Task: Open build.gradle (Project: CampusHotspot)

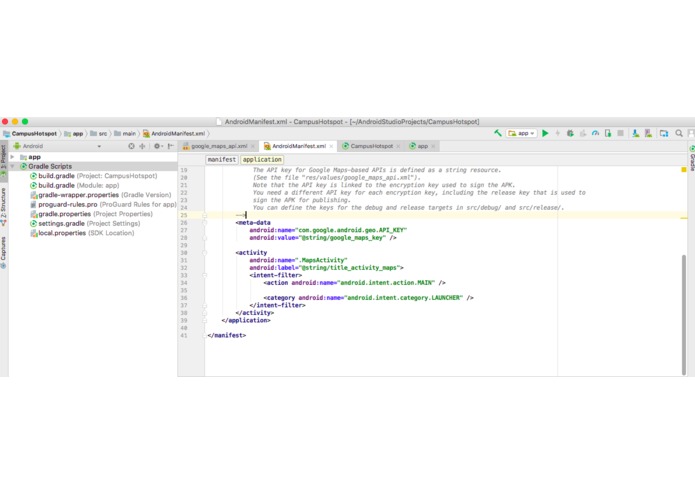Action: pos(94,176)
